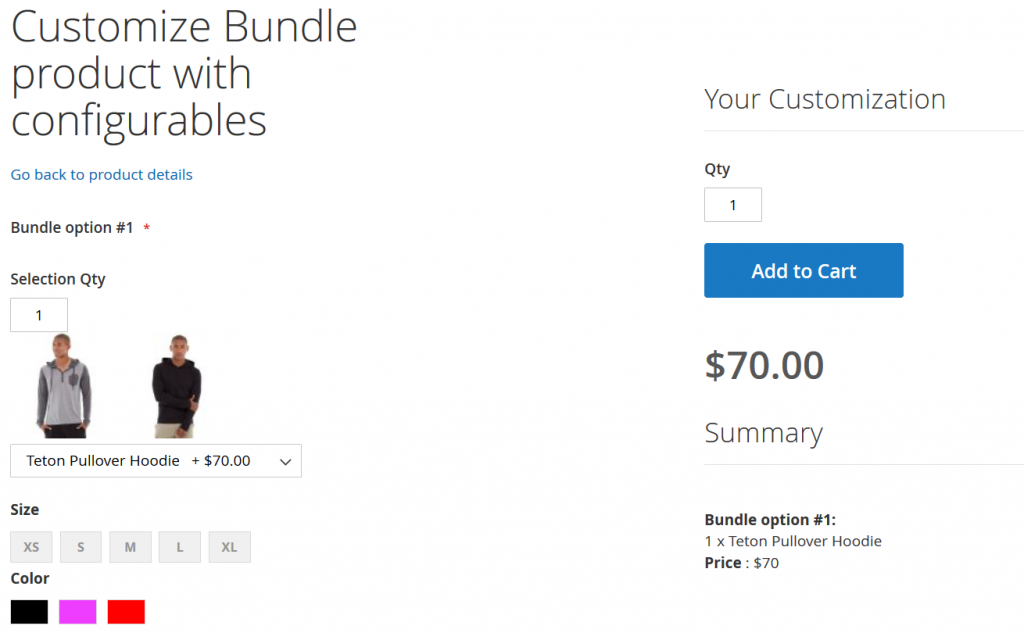Select the XL size swatch
The image size is (1024, 633).
(x=229, y=547)
